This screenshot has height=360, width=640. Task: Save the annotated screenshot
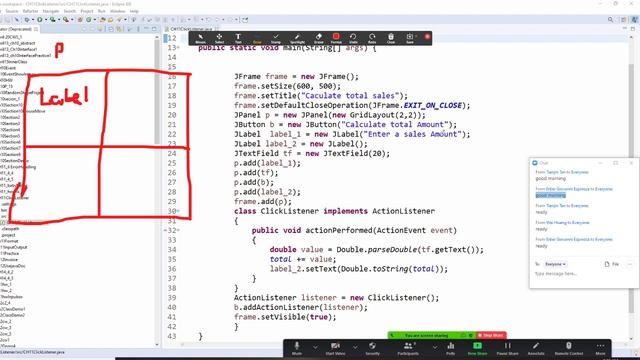click(x=410, y=38)
